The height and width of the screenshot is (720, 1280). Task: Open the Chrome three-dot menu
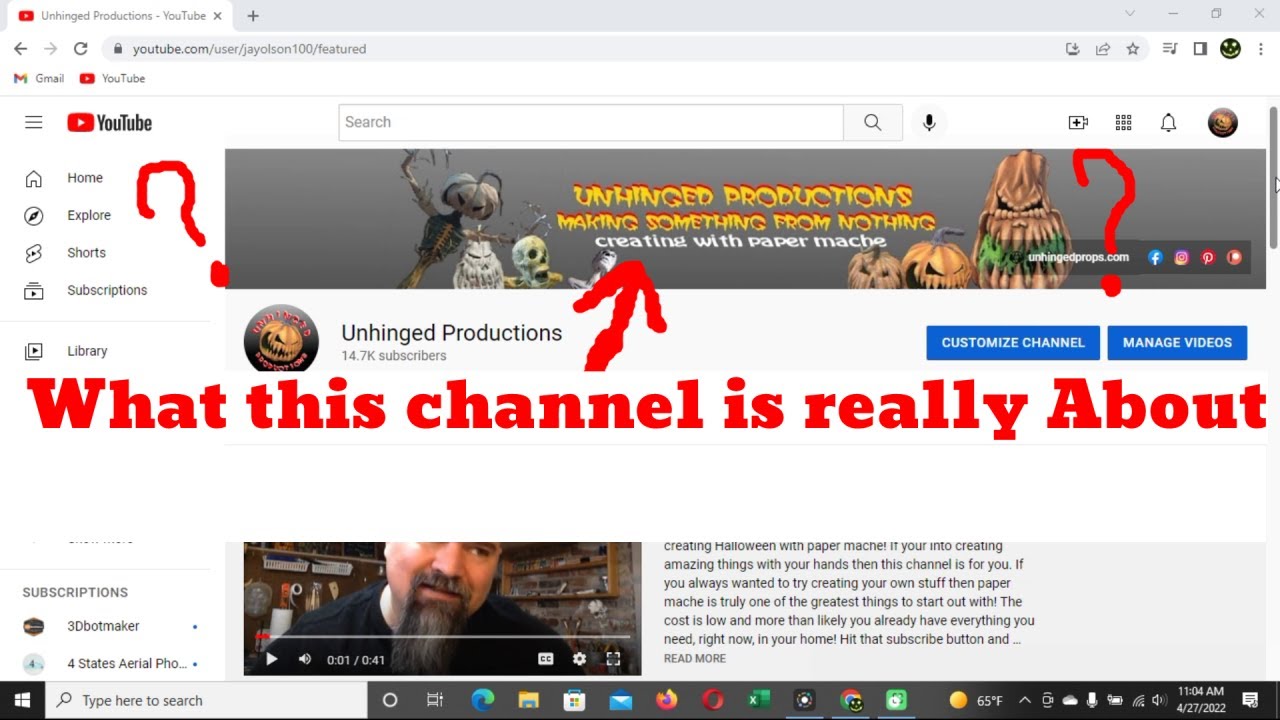[x=1260, y=49]
